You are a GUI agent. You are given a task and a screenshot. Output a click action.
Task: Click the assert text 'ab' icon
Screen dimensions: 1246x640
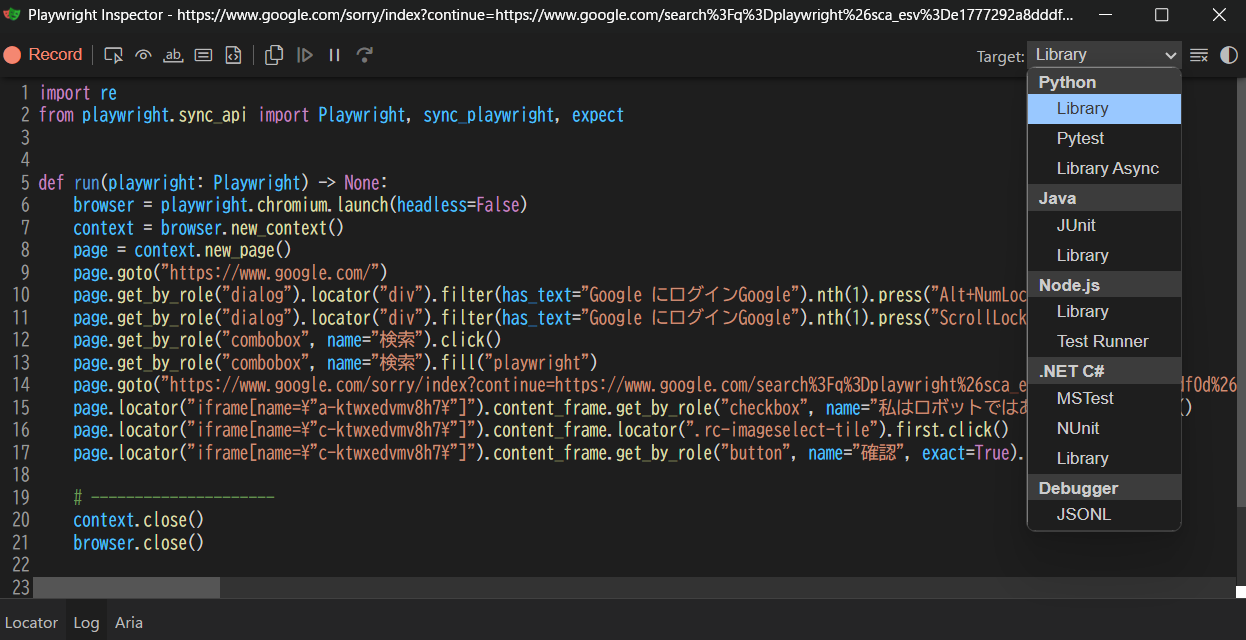173,55
